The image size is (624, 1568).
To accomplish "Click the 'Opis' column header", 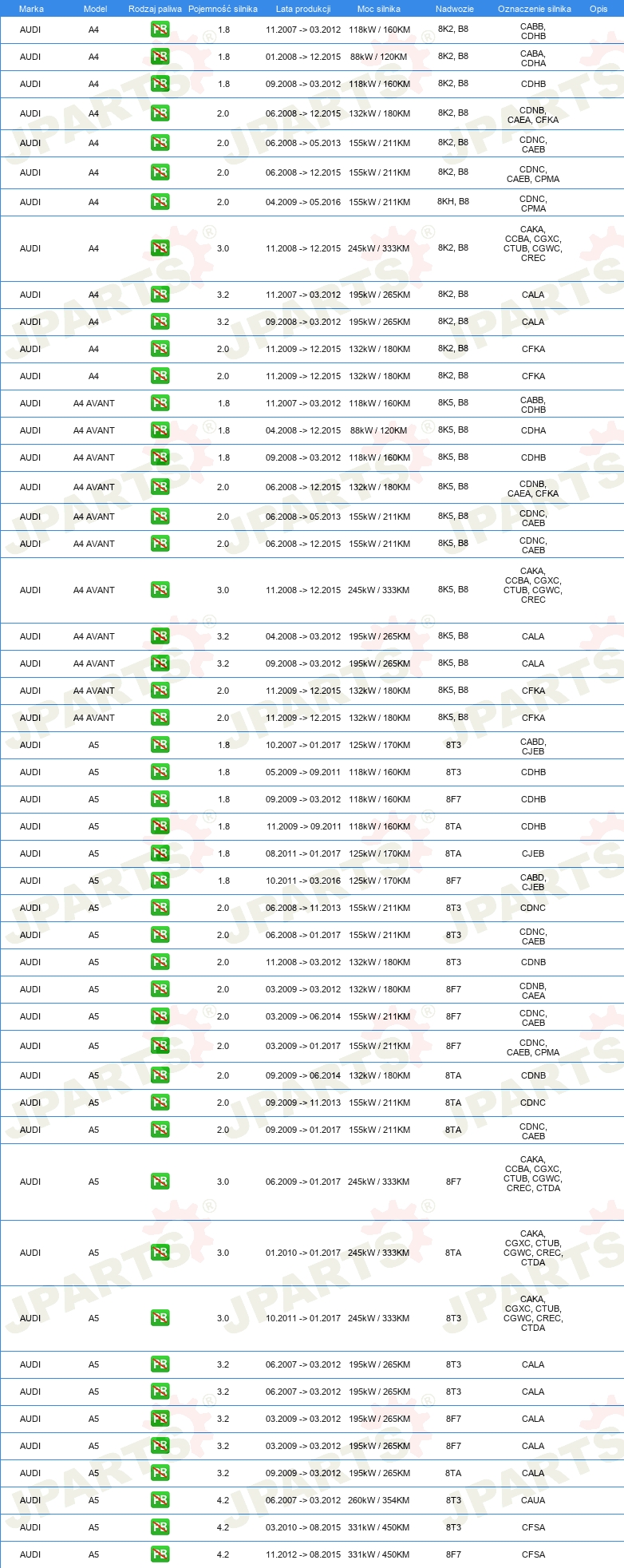I will (x=598, y=9).
